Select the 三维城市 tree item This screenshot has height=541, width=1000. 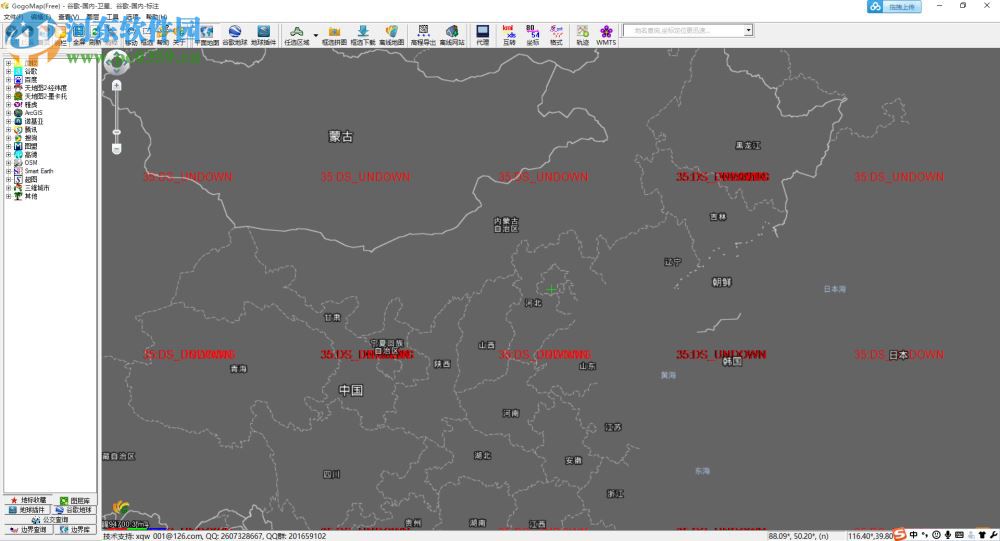[x=37, y=188]
